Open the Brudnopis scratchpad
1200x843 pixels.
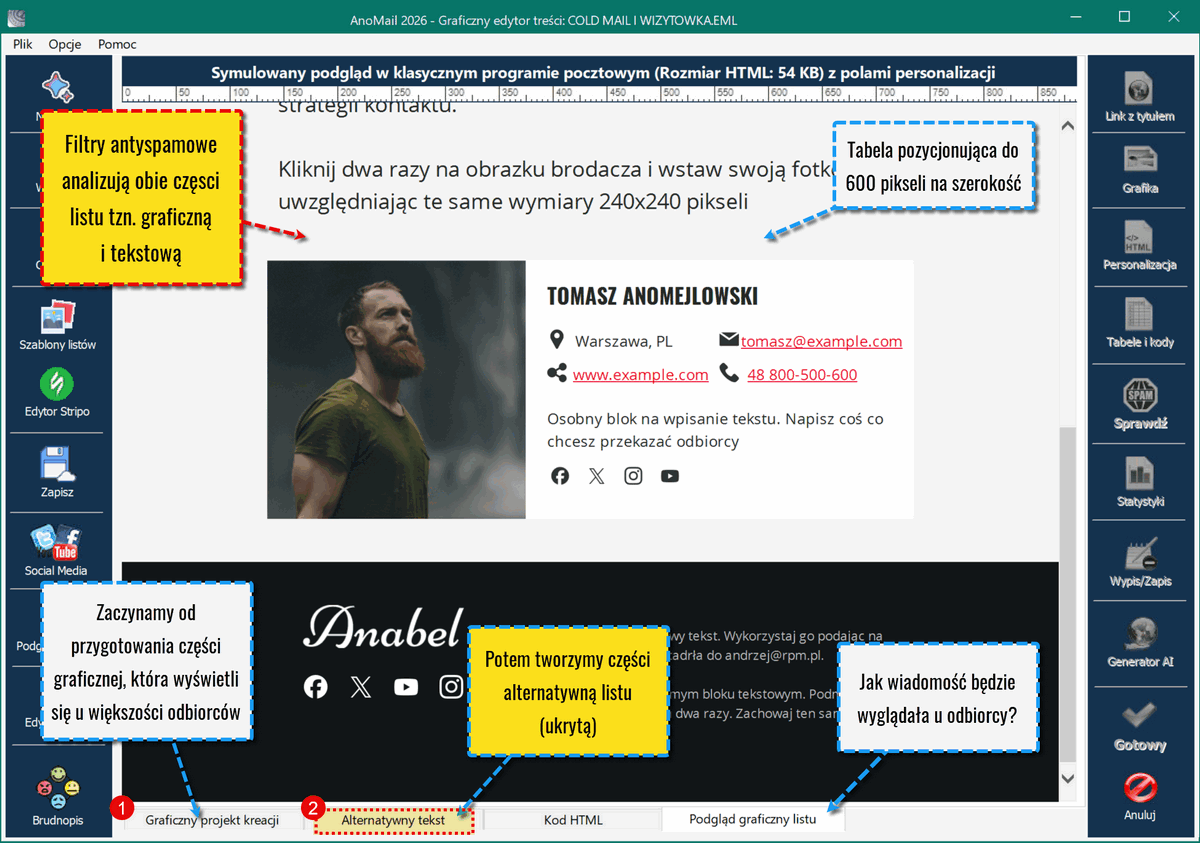pos(57,797)
